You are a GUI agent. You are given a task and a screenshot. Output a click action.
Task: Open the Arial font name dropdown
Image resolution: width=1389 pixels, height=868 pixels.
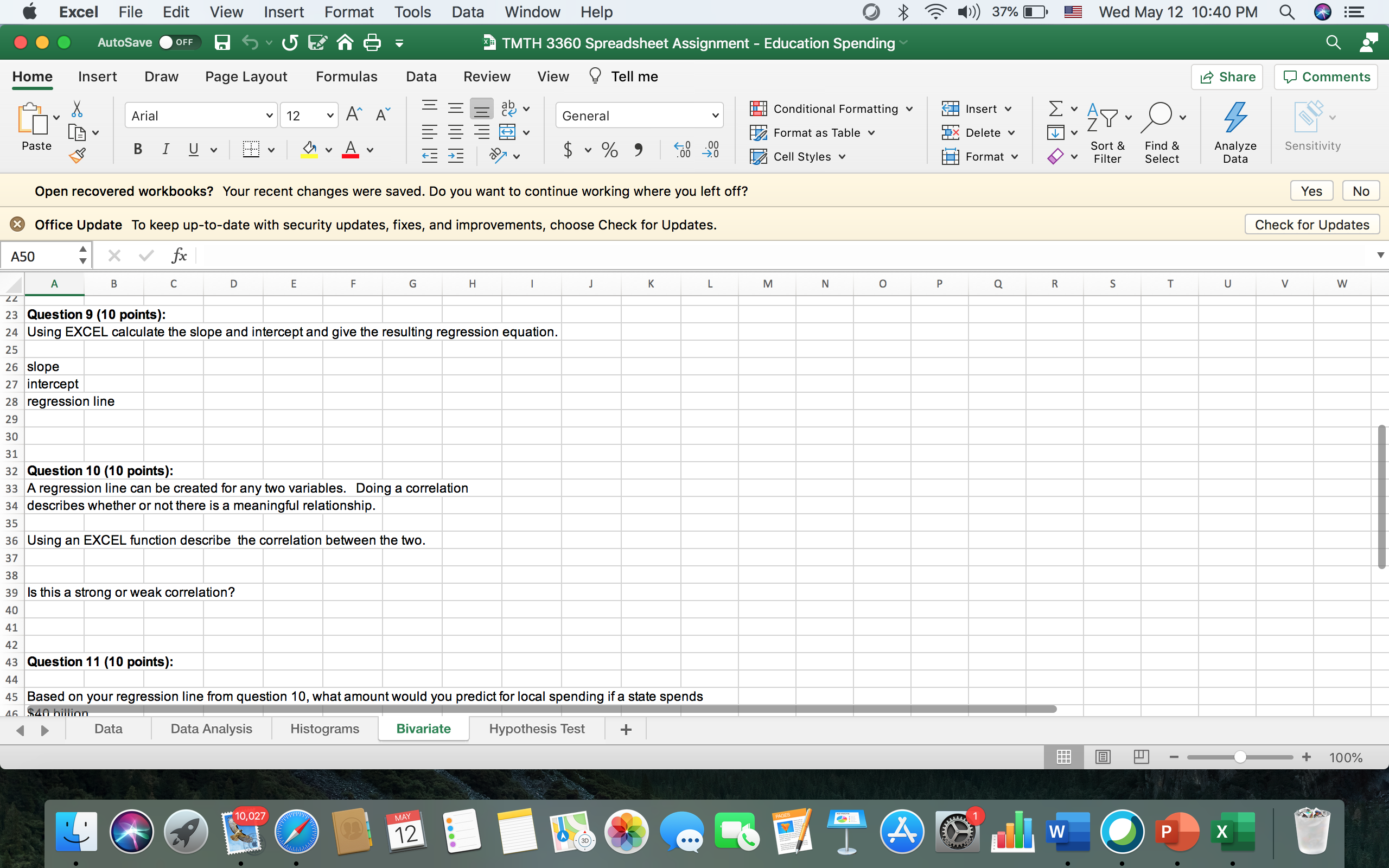coord(269,116)
